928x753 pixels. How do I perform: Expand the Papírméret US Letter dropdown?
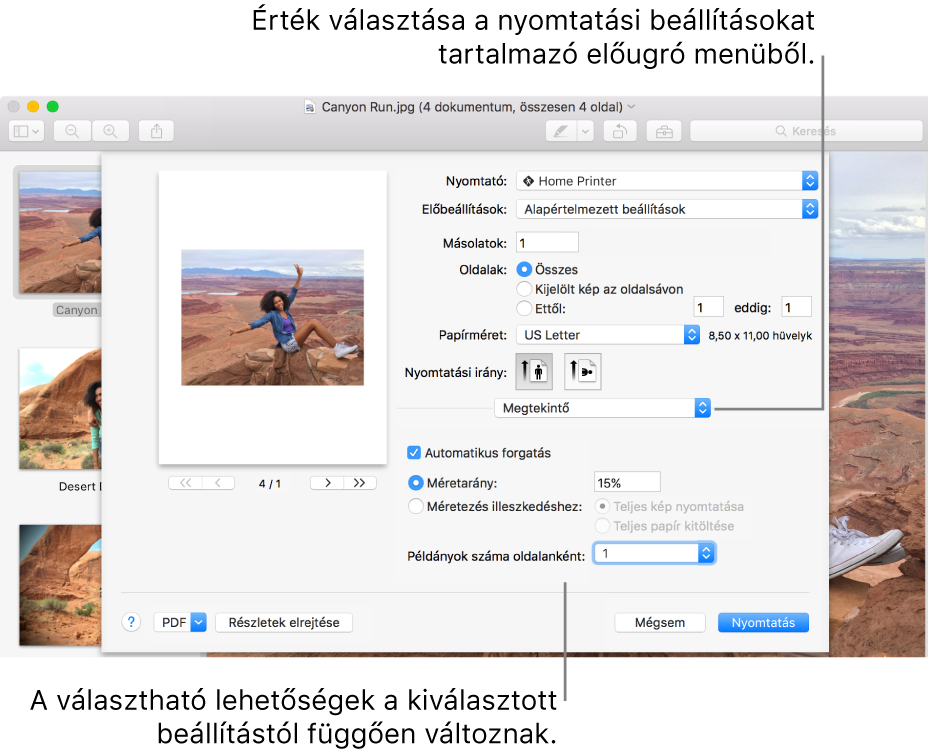(607, 335)
